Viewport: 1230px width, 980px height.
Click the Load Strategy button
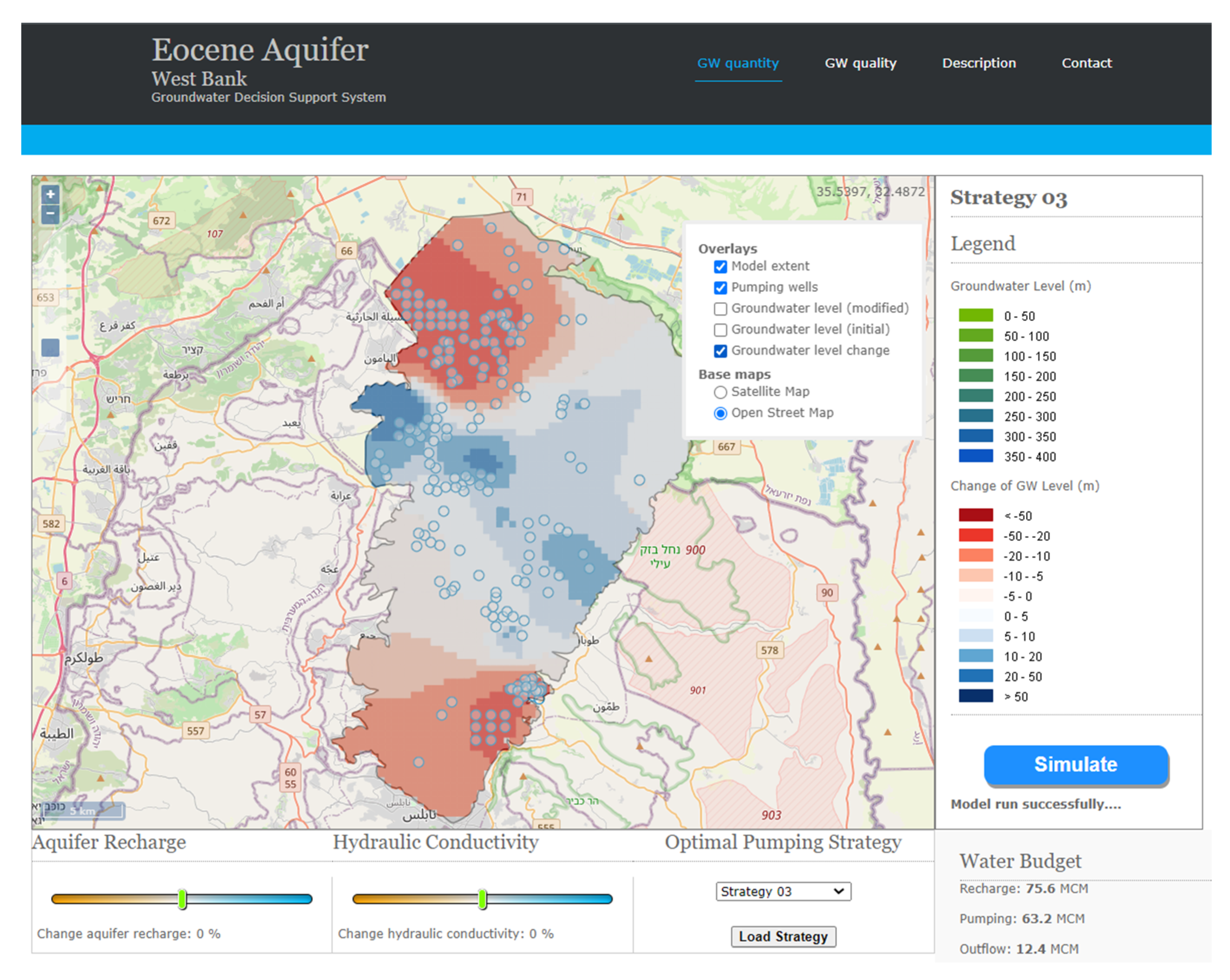783,937
